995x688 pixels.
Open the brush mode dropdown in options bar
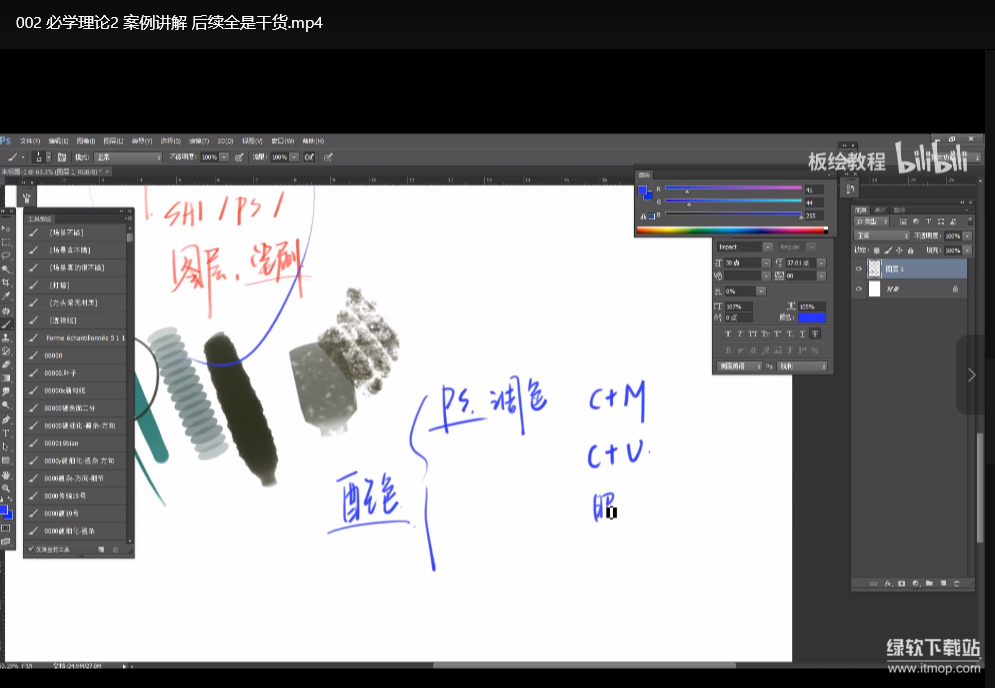point(128,157)
